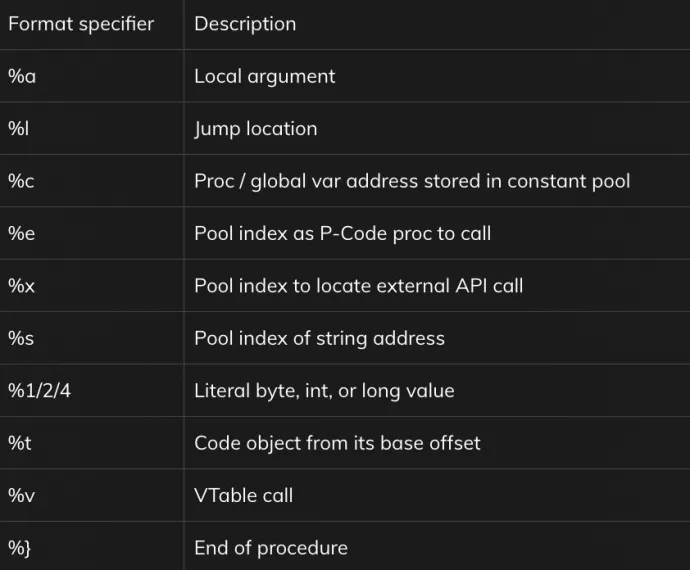Select the Jump location description text
Screen dimensions: 690x570
click(256, 129)
